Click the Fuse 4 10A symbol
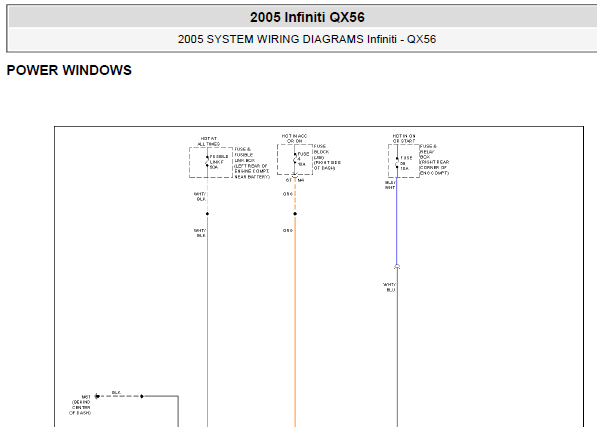This screenshot has height=427, width=597. pyautogui.click(x=295, y=159)
